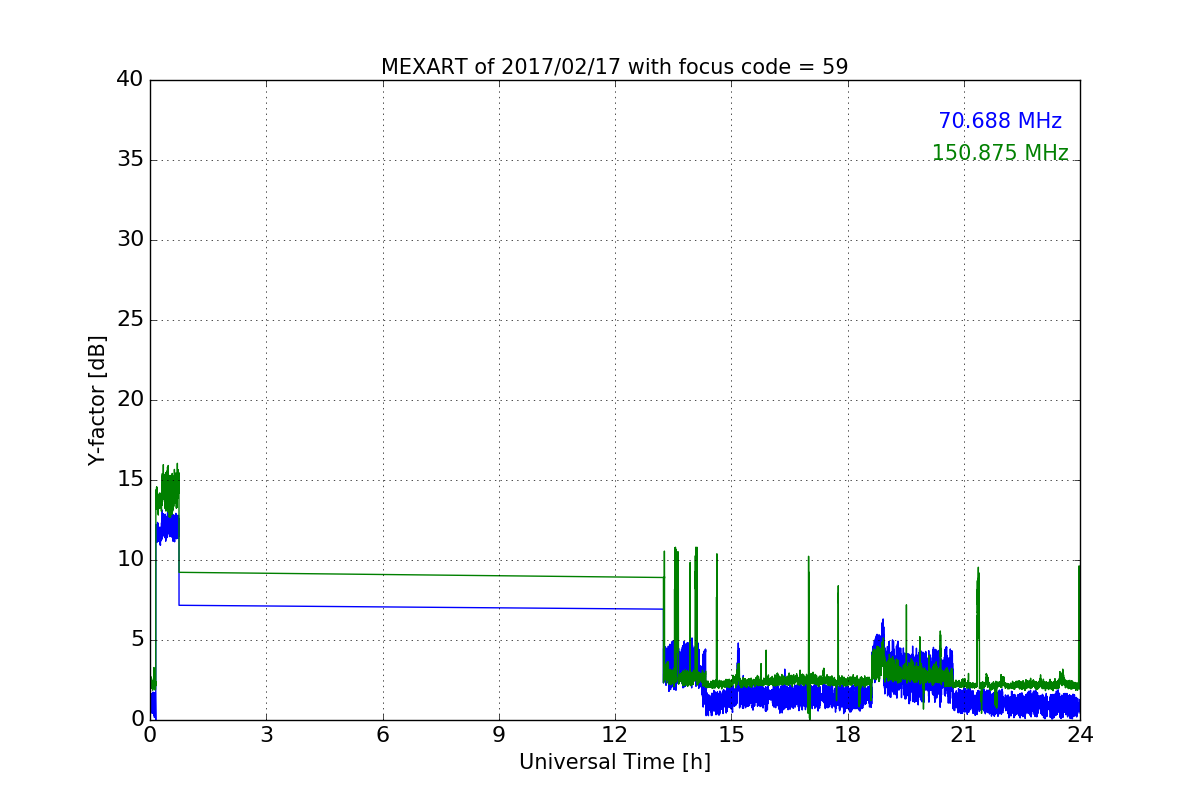This screenshot has width=1200, height=800.
Task: Click x-axis tick label 6
Action: point(383,734)
